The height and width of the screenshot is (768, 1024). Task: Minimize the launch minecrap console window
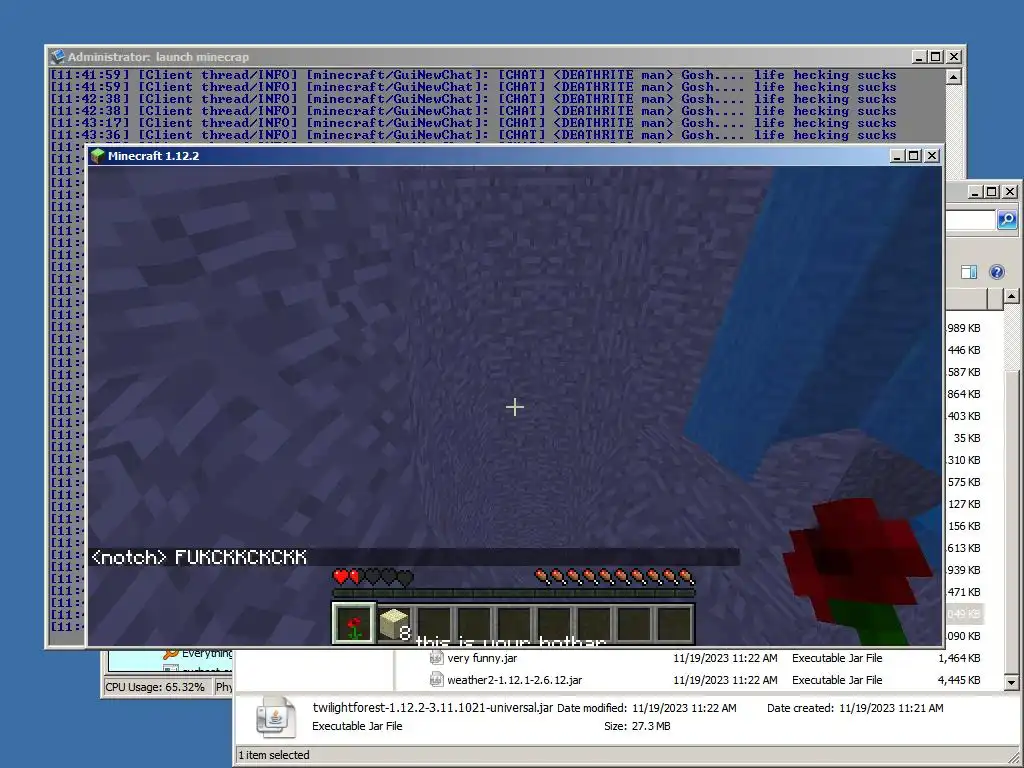[920, 57]
